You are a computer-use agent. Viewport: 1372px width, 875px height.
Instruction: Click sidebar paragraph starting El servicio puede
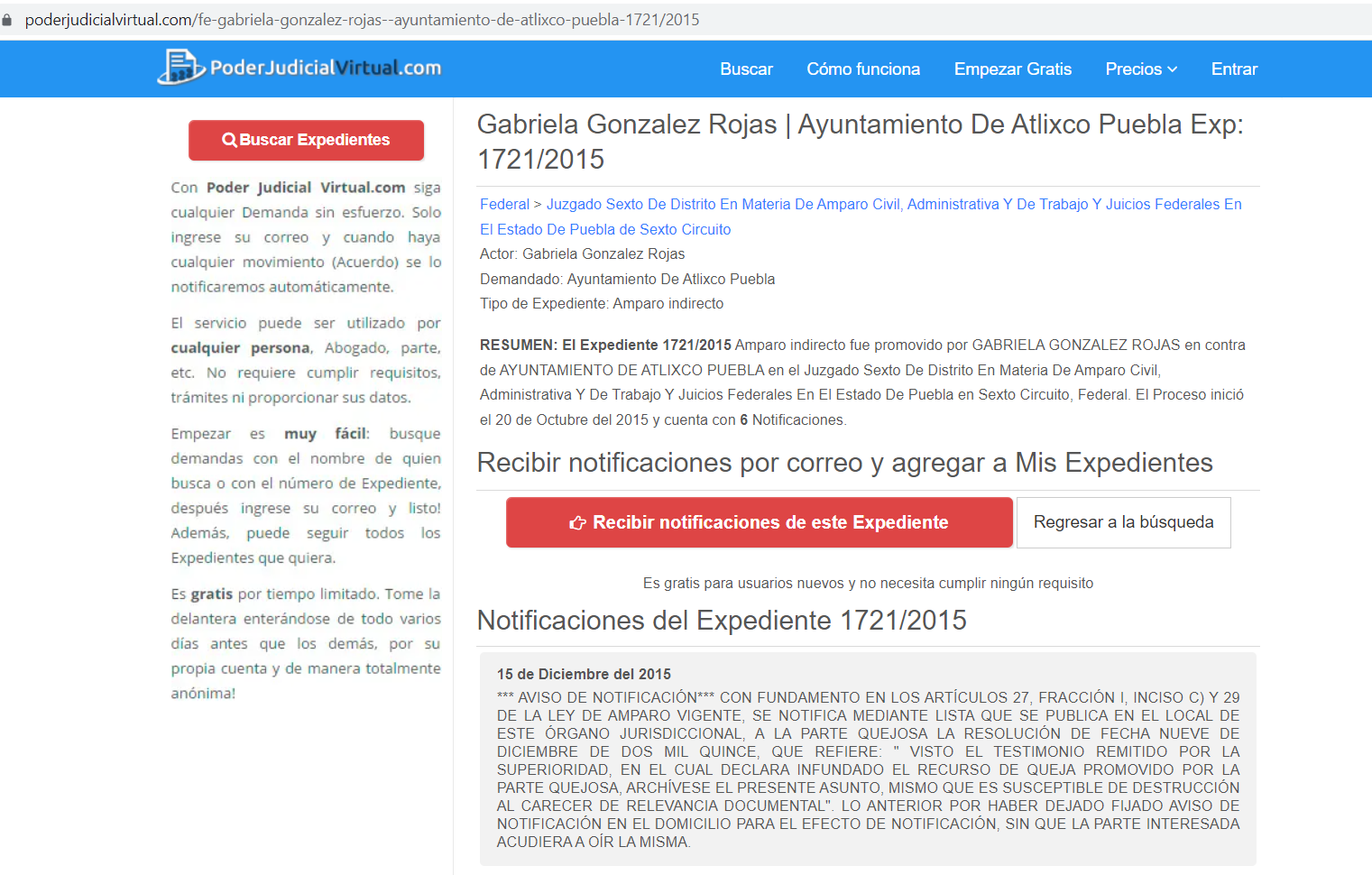pos(306,360)
